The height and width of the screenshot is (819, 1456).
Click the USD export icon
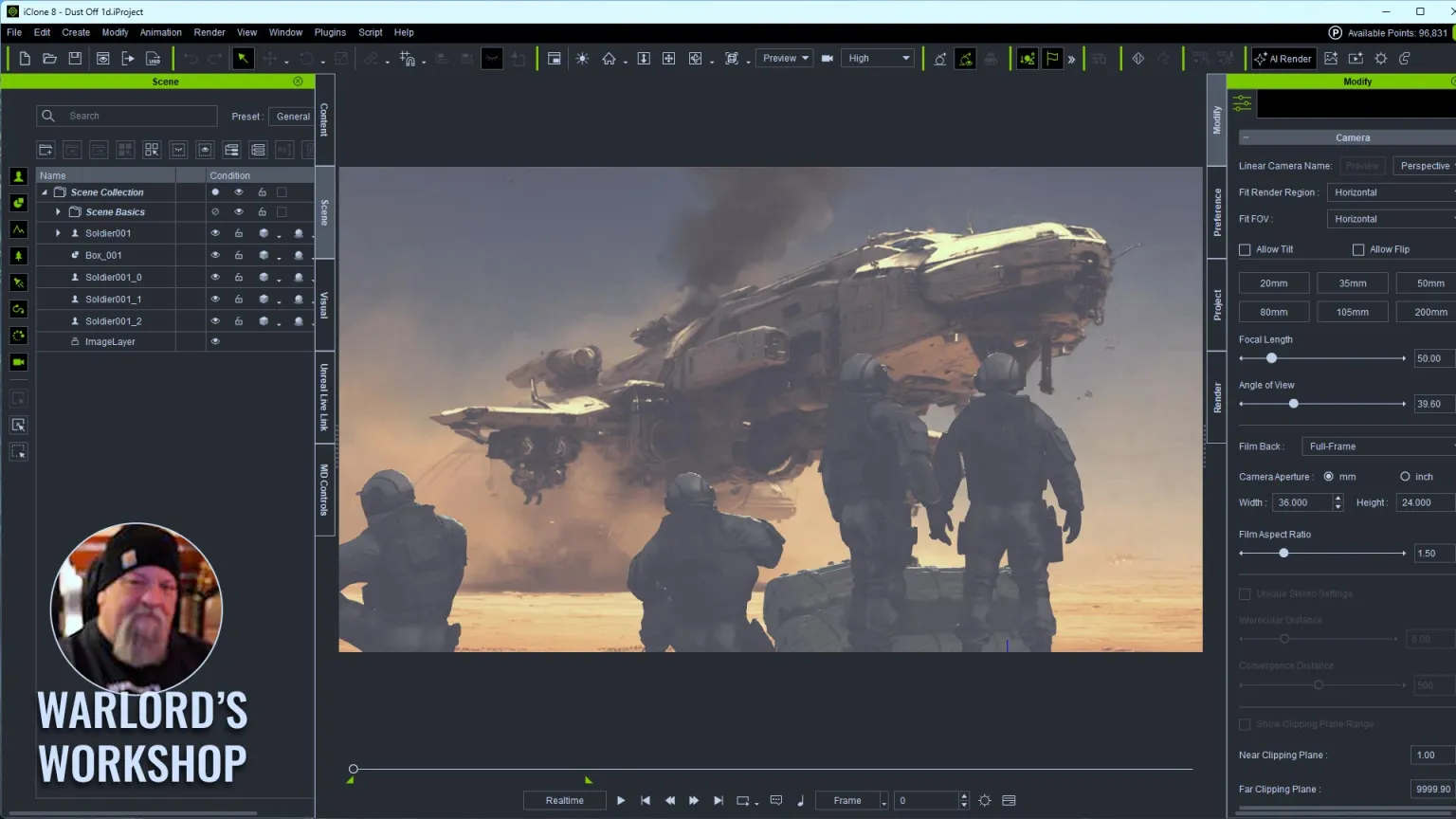(x=153, y=59)
